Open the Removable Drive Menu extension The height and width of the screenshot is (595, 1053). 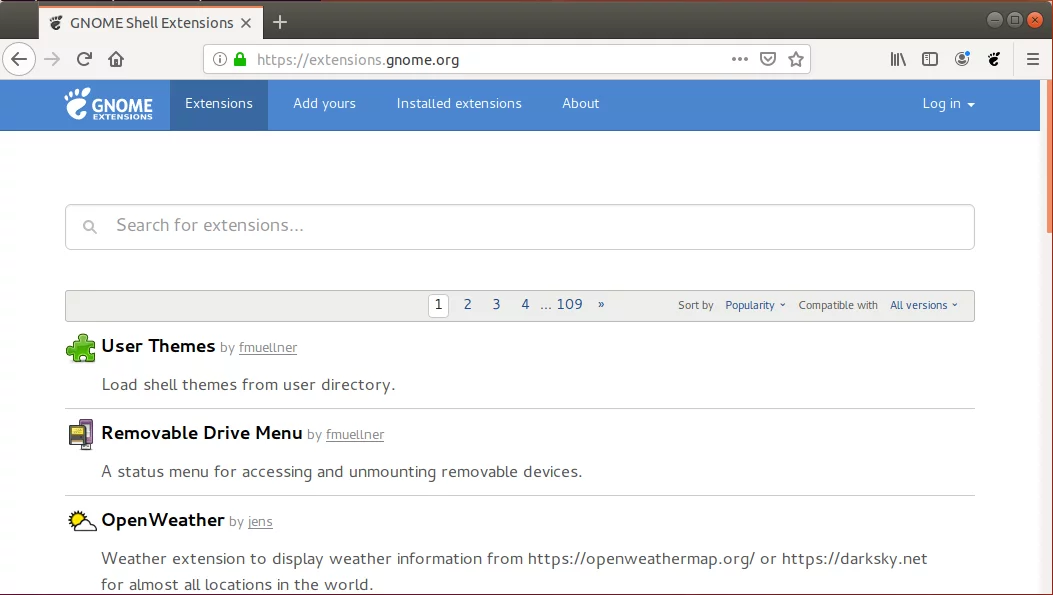201,433
